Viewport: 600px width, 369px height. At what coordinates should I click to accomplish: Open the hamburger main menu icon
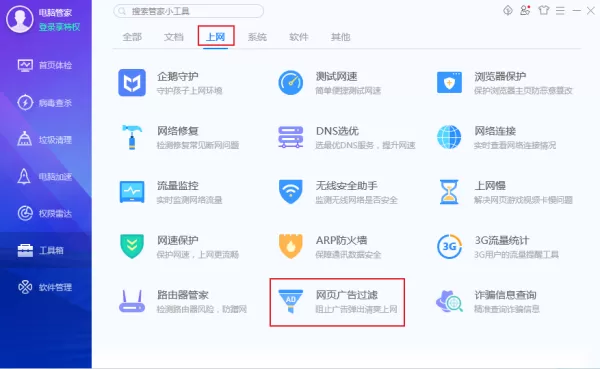(x=560, y=11)
